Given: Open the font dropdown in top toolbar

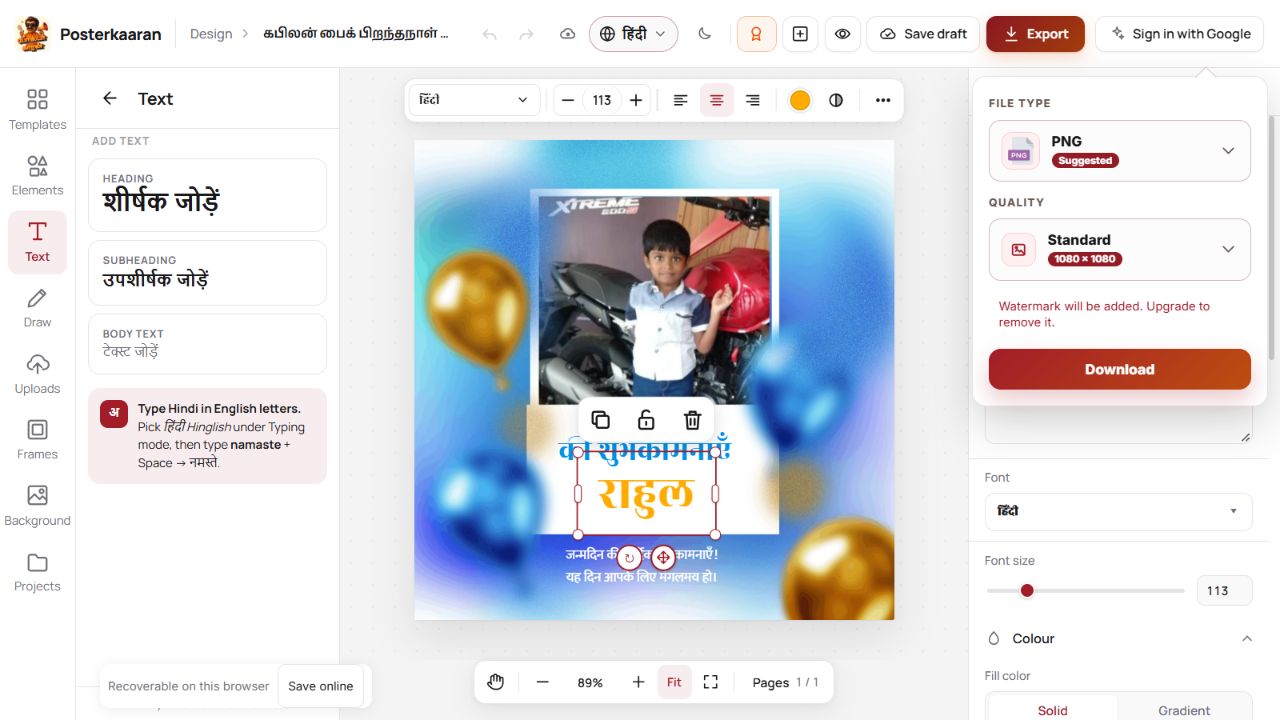Looking at the screenshot, I should point(474,100).
